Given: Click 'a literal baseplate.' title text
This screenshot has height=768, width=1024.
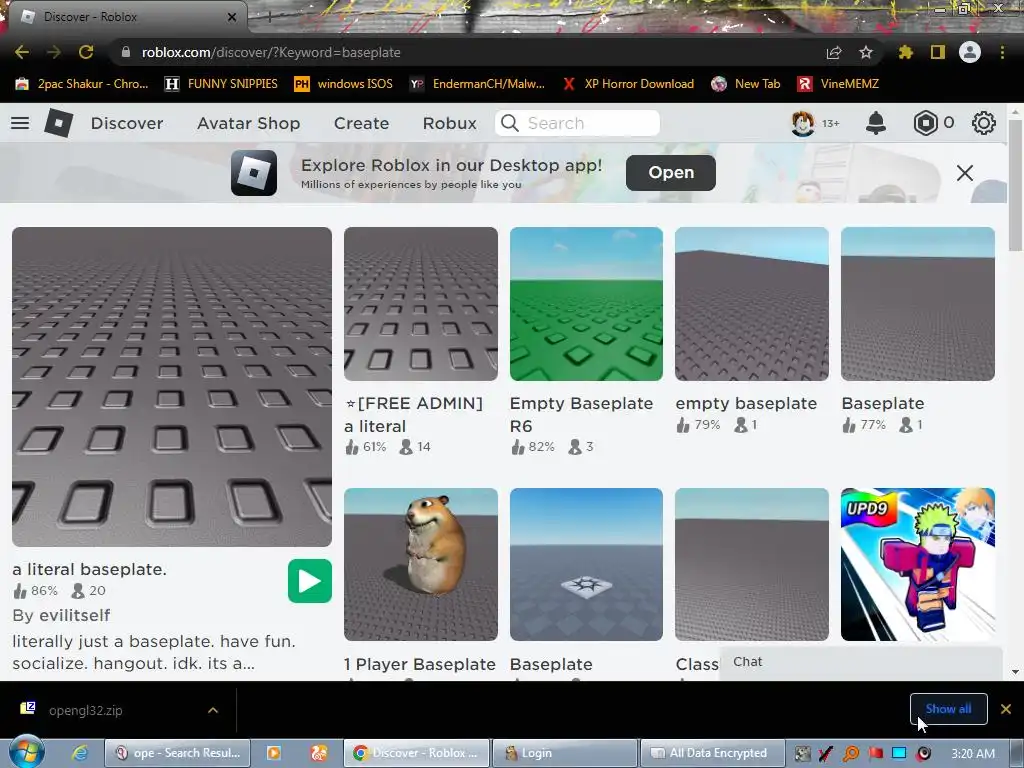Looking at the screenshot, I should click(89, 569).
